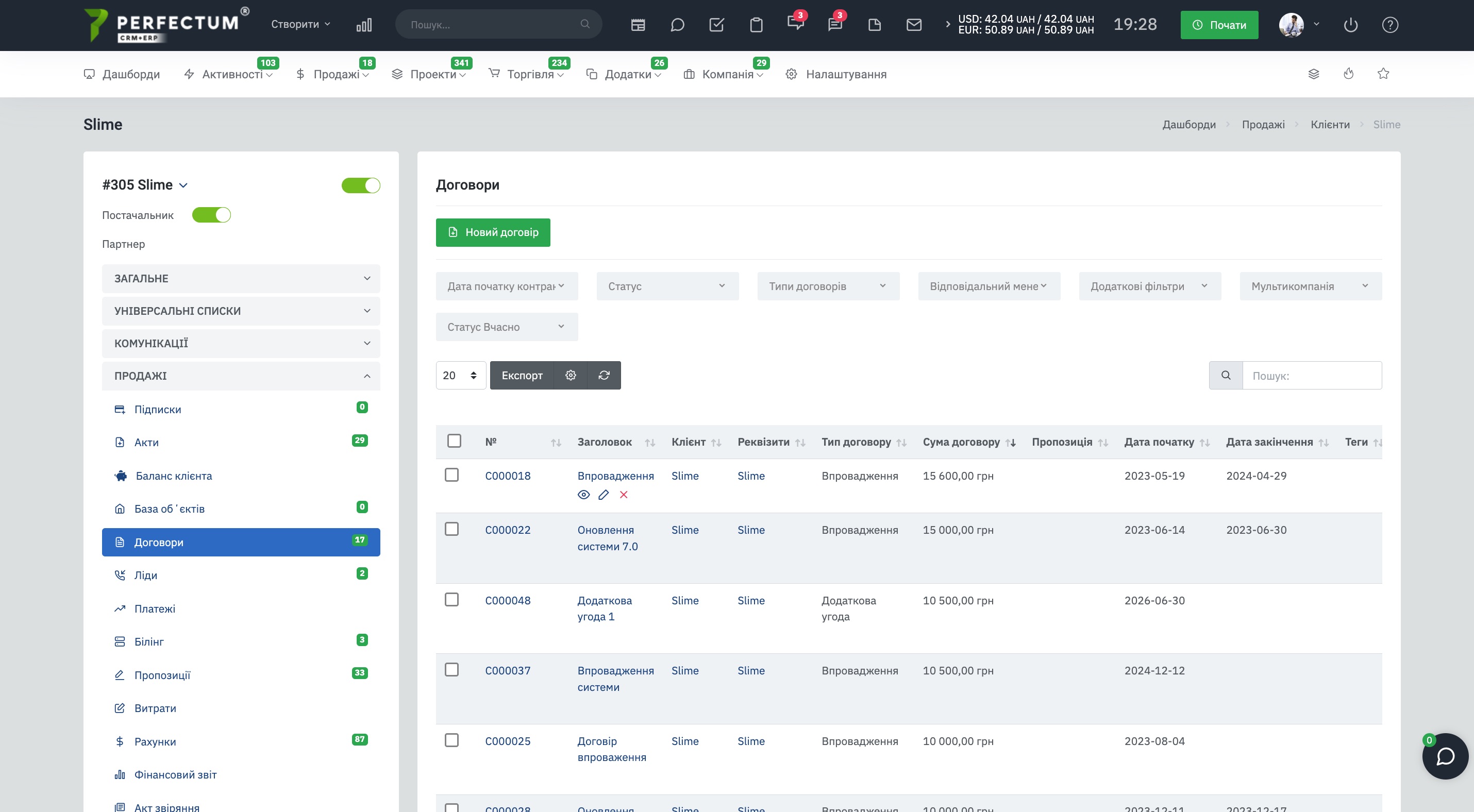View contract C000018 with eye icon
Image resolution: width=1474 pixels, height=812 pixels.
583,495
